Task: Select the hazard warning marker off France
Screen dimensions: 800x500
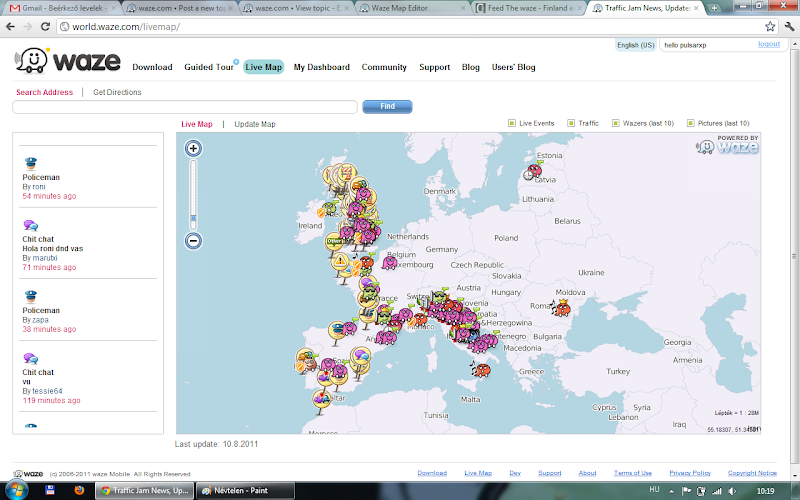Action: click(x=340, y=262)
